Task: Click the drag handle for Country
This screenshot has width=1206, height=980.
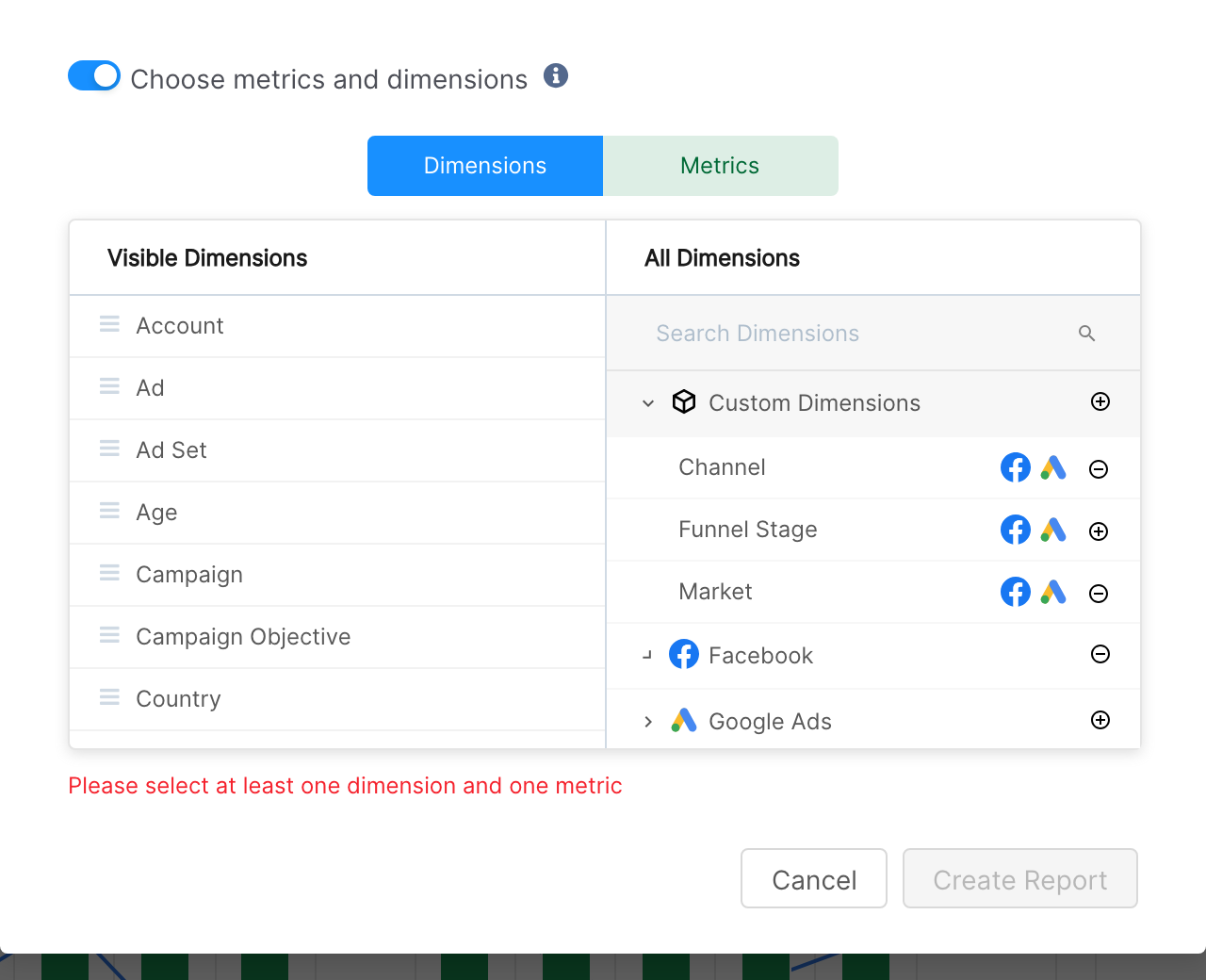Action: (x=109, y=697)
